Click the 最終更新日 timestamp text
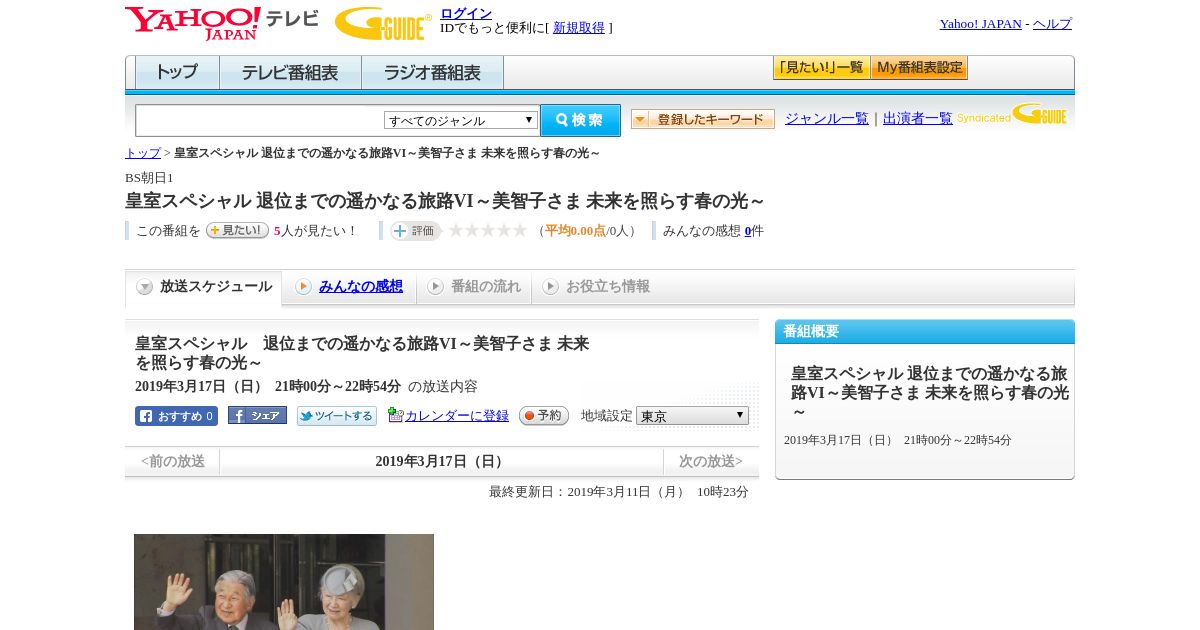 pos(619,492)
